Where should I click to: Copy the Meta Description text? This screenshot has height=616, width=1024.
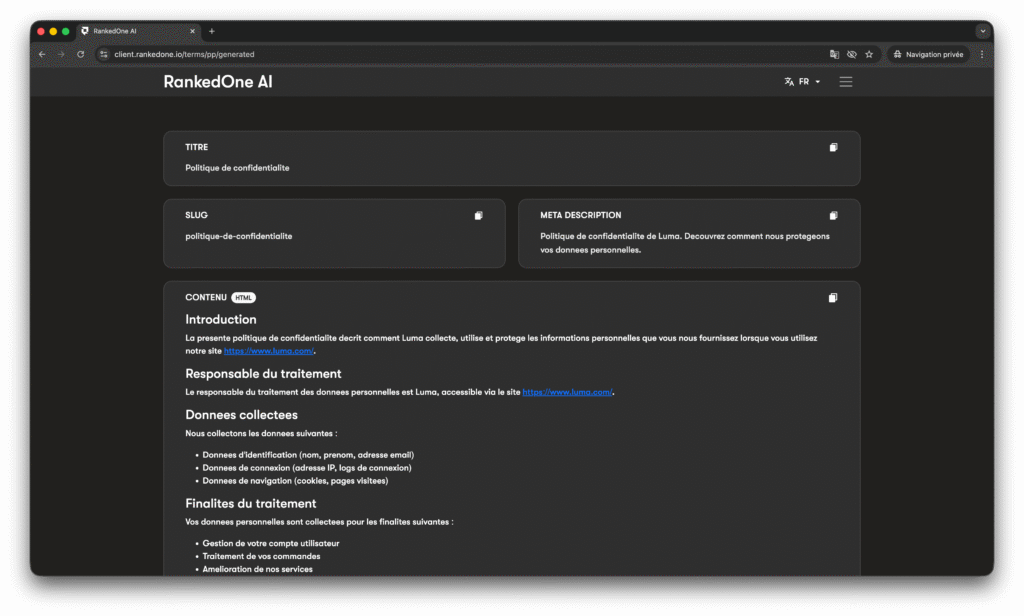(x=833, y=216)
